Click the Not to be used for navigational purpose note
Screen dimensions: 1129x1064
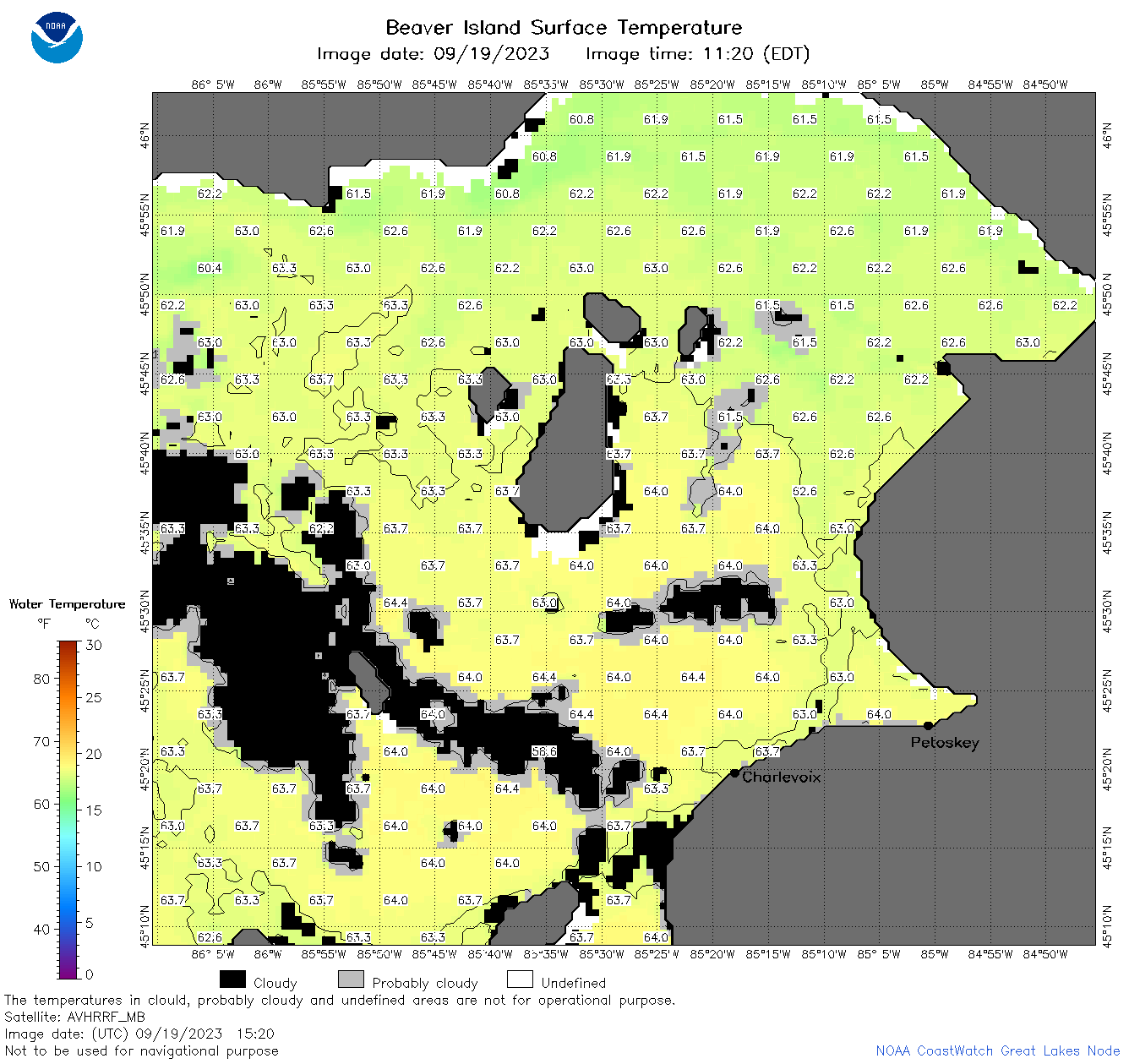(x=141, y=1050)
